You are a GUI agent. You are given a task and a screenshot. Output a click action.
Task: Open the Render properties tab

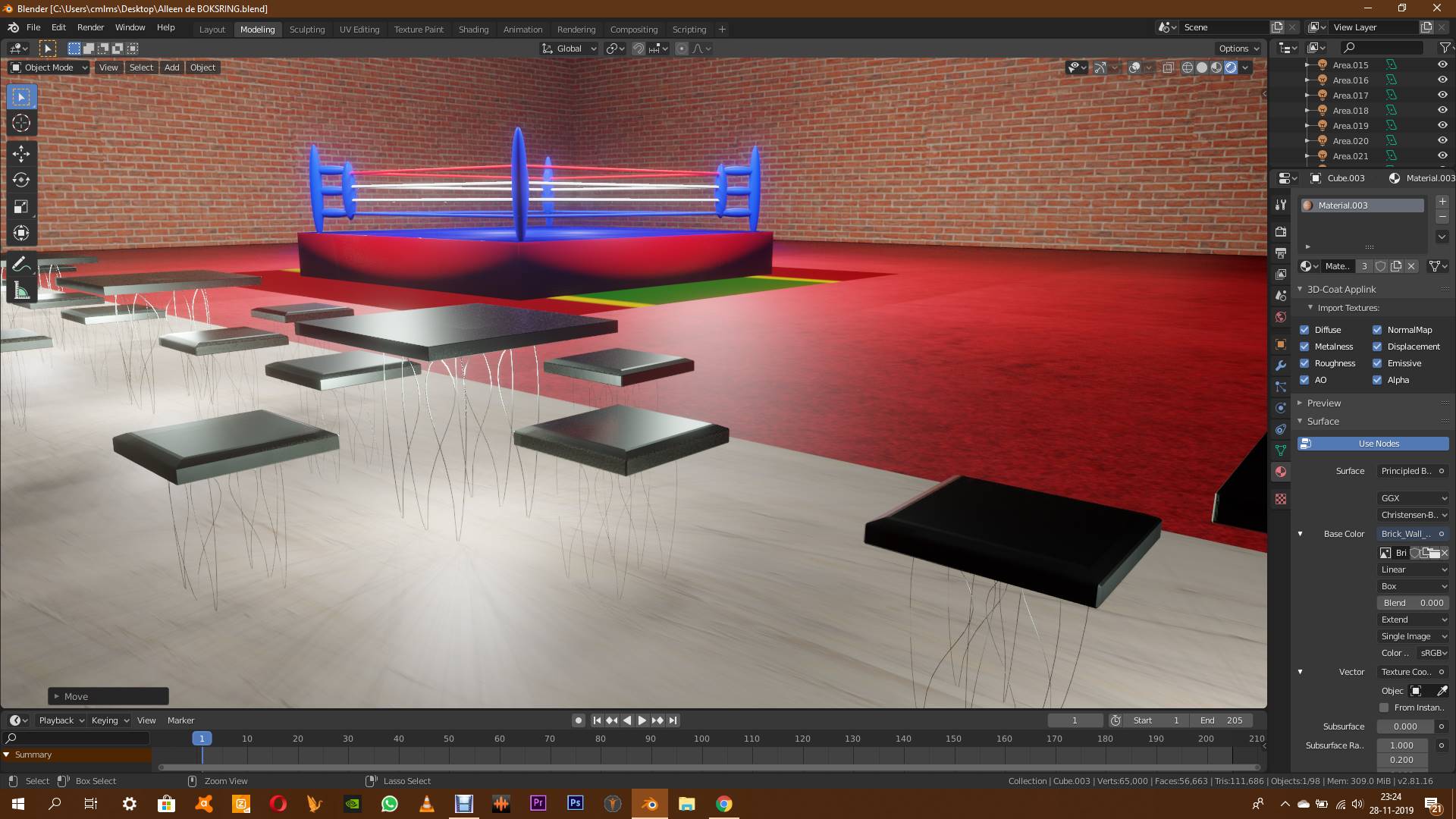(x=1281, y=231)
